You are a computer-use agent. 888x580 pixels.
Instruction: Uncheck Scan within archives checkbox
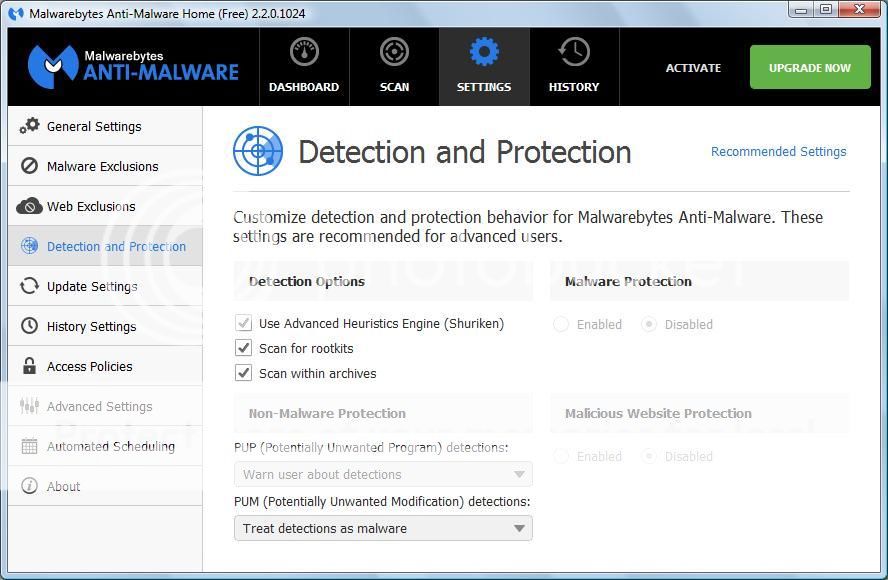point(243,373)
